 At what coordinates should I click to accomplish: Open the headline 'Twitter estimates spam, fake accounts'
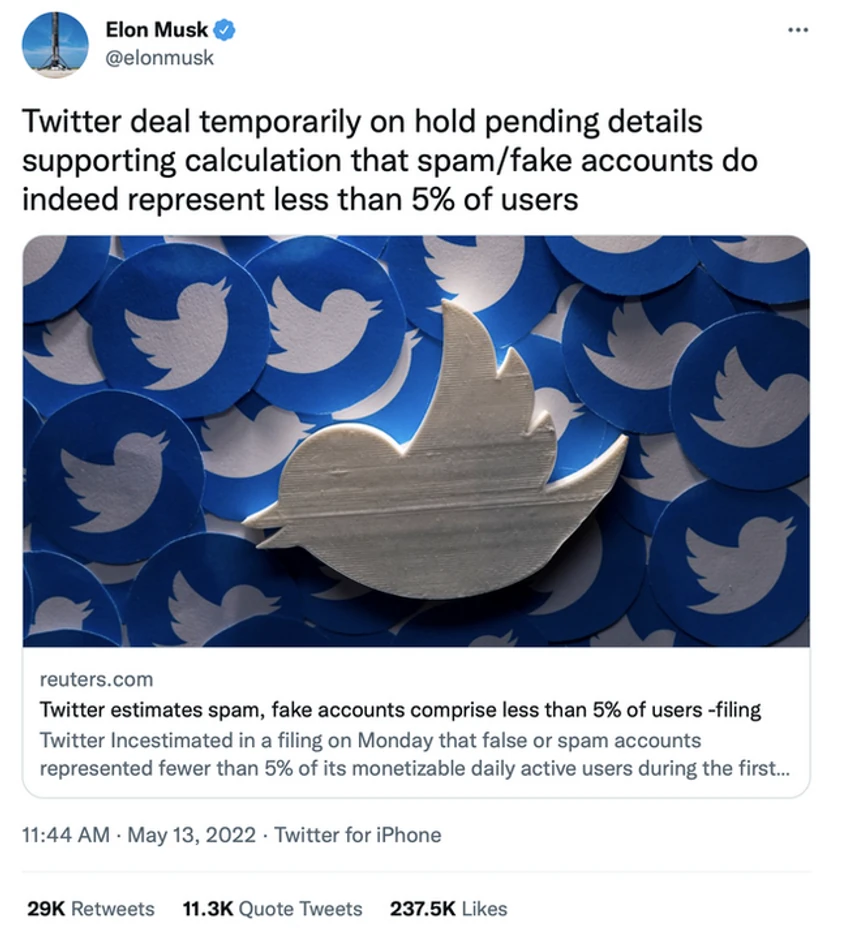(x=400, y=710)
